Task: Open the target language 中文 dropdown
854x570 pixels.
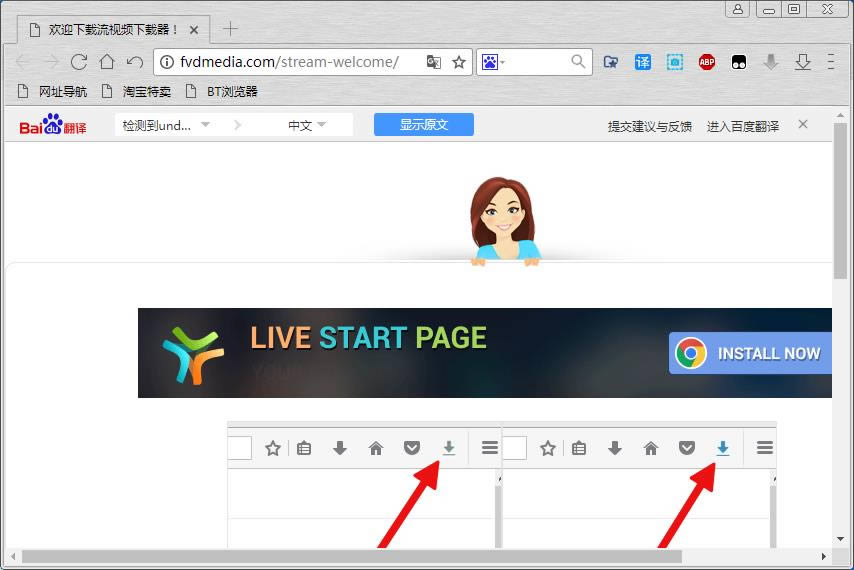Action: tap(307, 125)
